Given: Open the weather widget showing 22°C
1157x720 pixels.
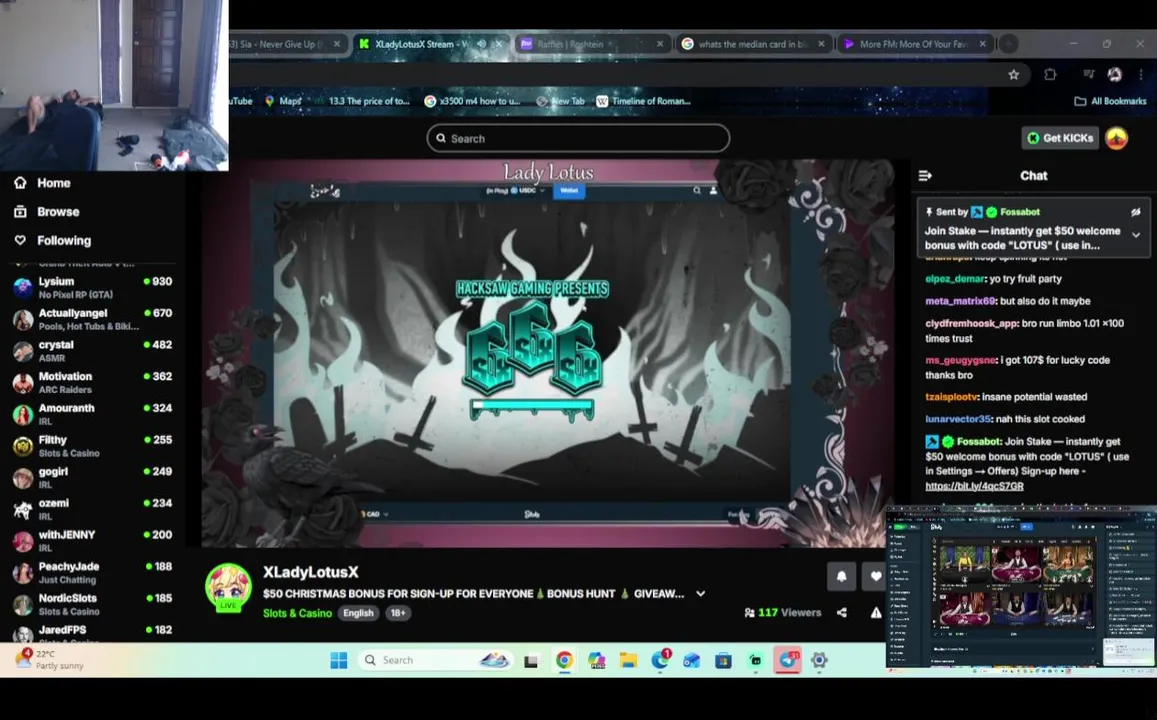Looking at the screenshot, I should [x=50, y=660].
